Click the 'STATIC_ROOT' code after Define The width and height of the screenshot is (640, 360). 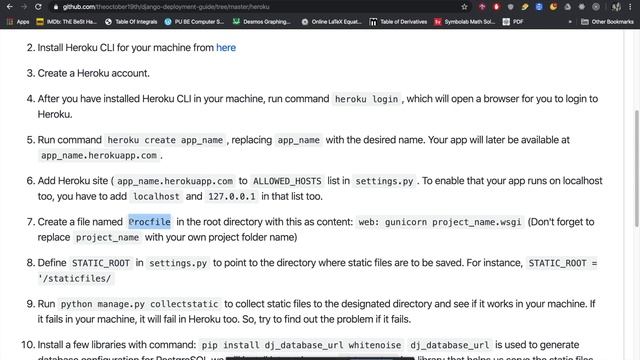pos(100,263)
